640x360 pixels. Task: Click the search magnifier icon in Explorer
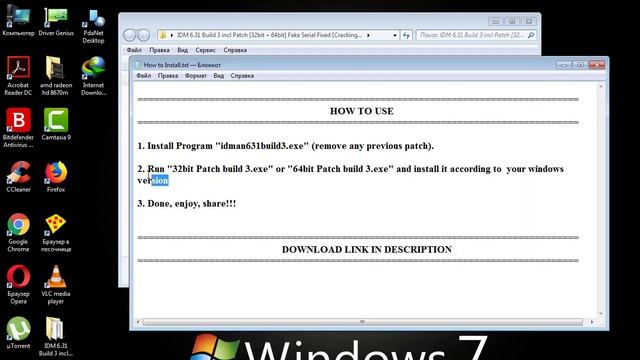click(x=531, y=36)
